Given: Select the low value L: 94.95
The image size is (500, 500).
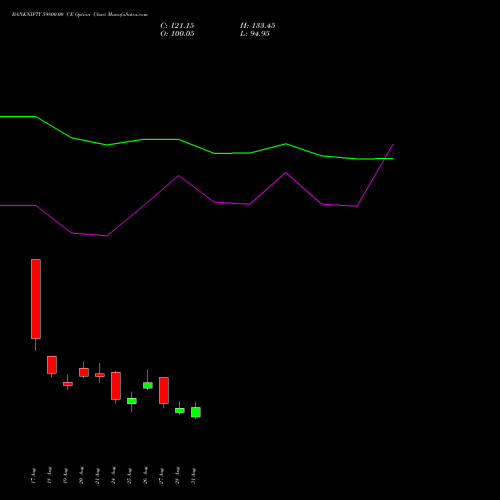Looking at the screenshot, I should coord(255,34).
